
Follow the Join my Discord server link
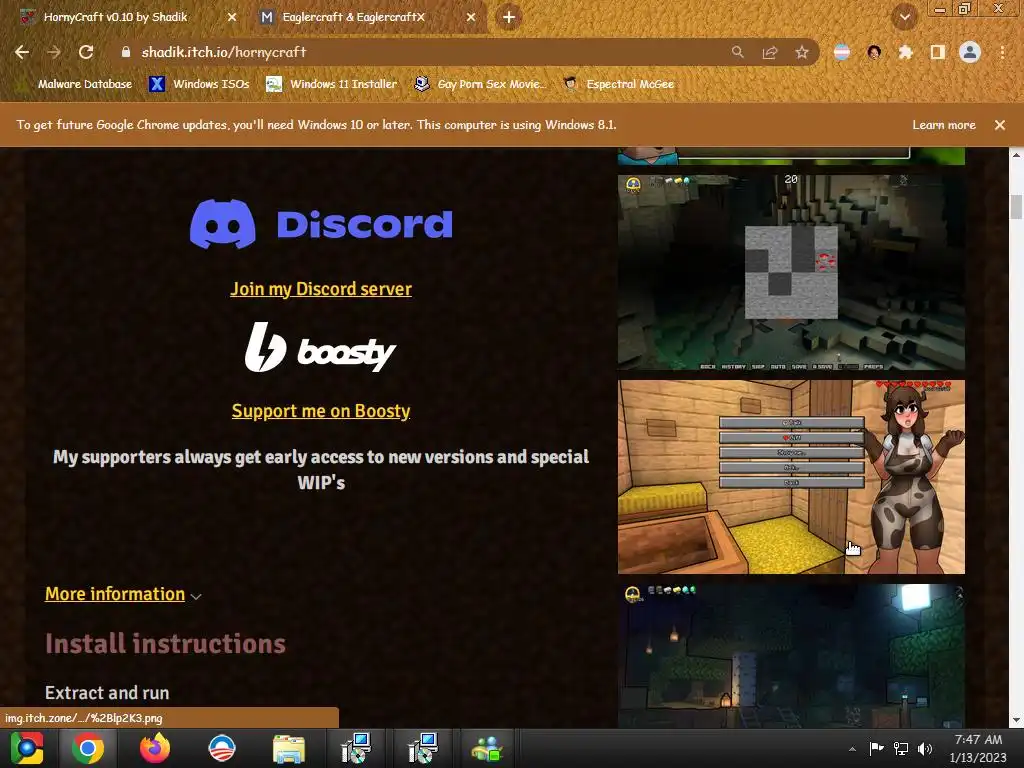321,289
